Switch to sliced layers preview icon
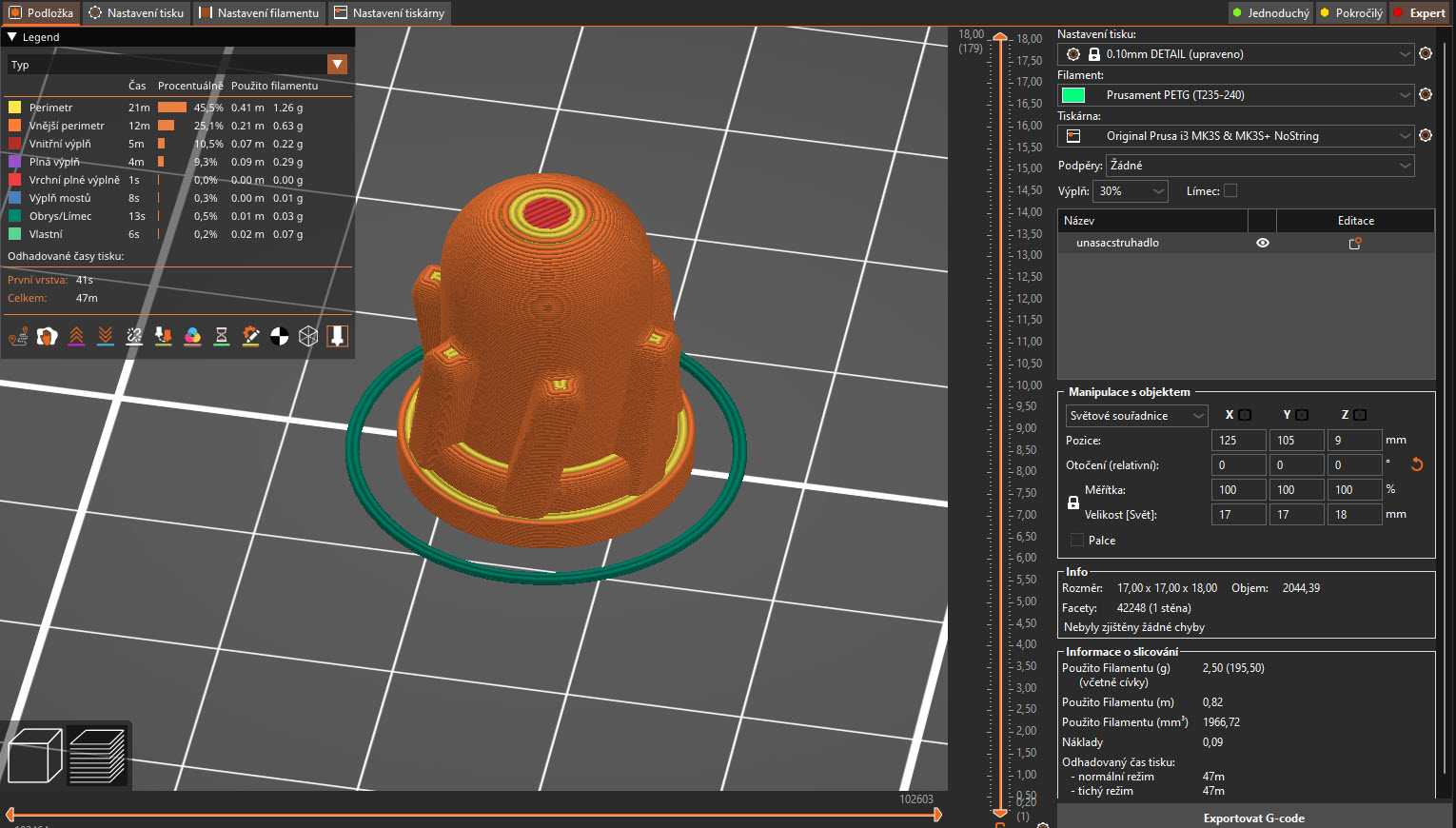The height and width of the screenshot is (828, 1456). tap(97, 756)
